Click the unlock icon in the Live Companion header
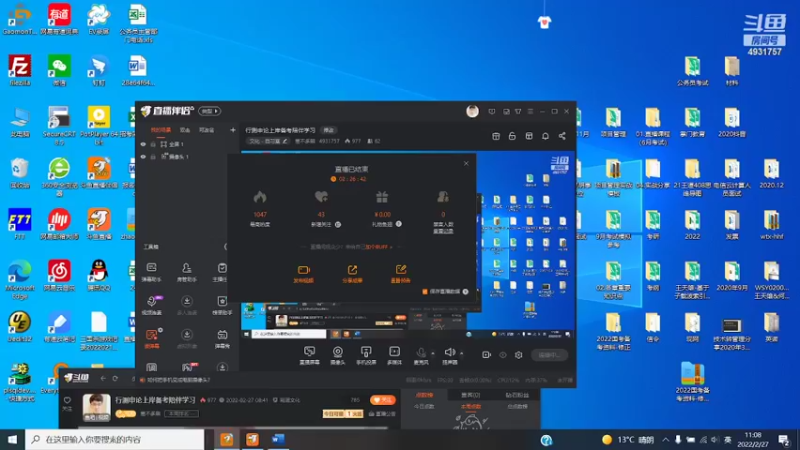Viewport: 800px width, 450px height. click(512, 136)
